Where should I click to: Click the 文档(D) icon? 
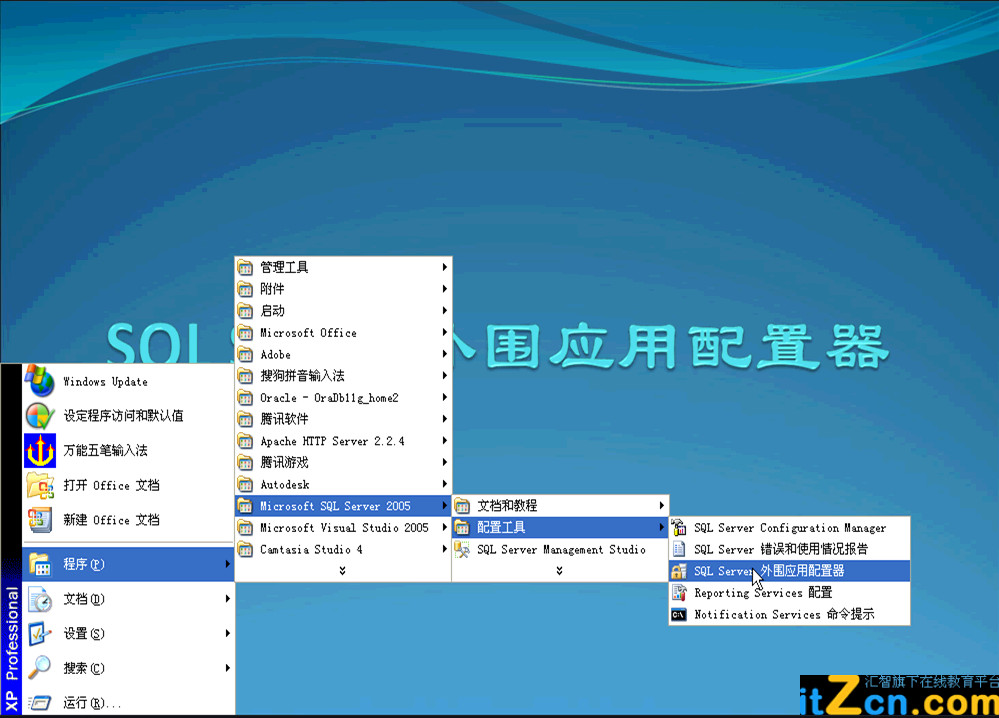coord(40,599)
